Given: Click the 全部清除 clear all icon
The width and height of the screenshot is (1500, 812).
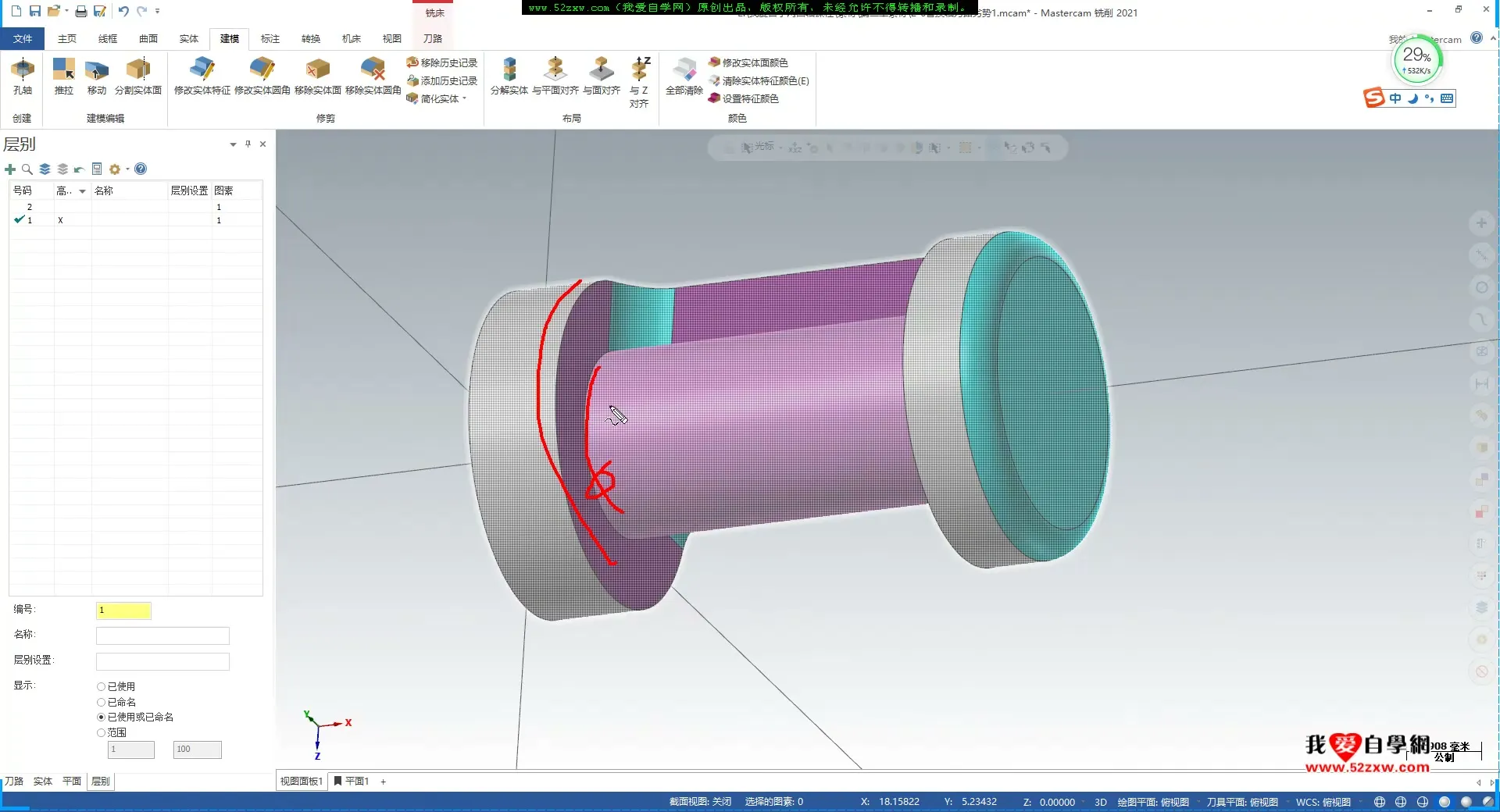Looking at the screenshot, I should [x=684, y=76].
